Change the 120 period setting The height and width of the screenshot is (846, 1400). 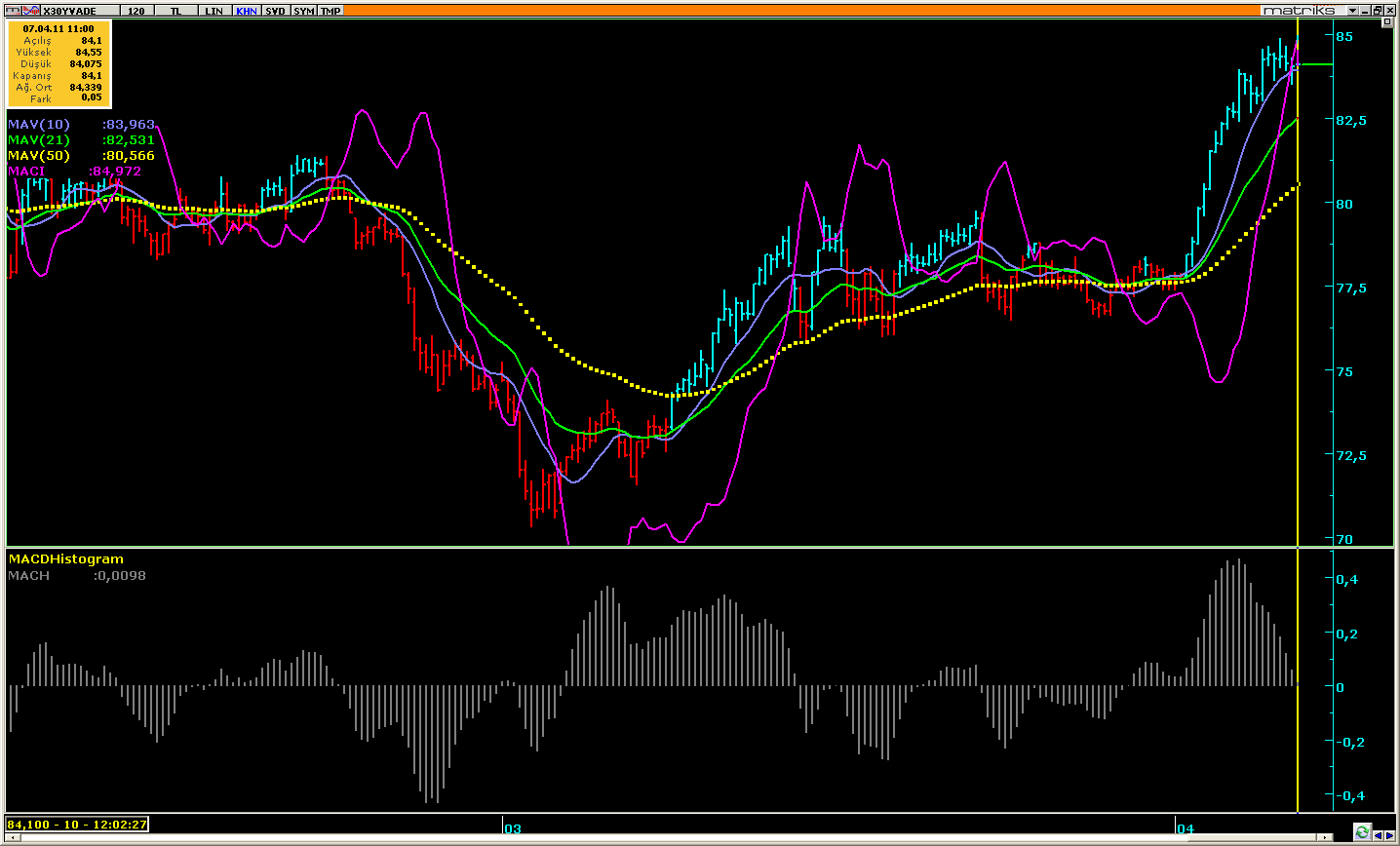tap(136, 11)
